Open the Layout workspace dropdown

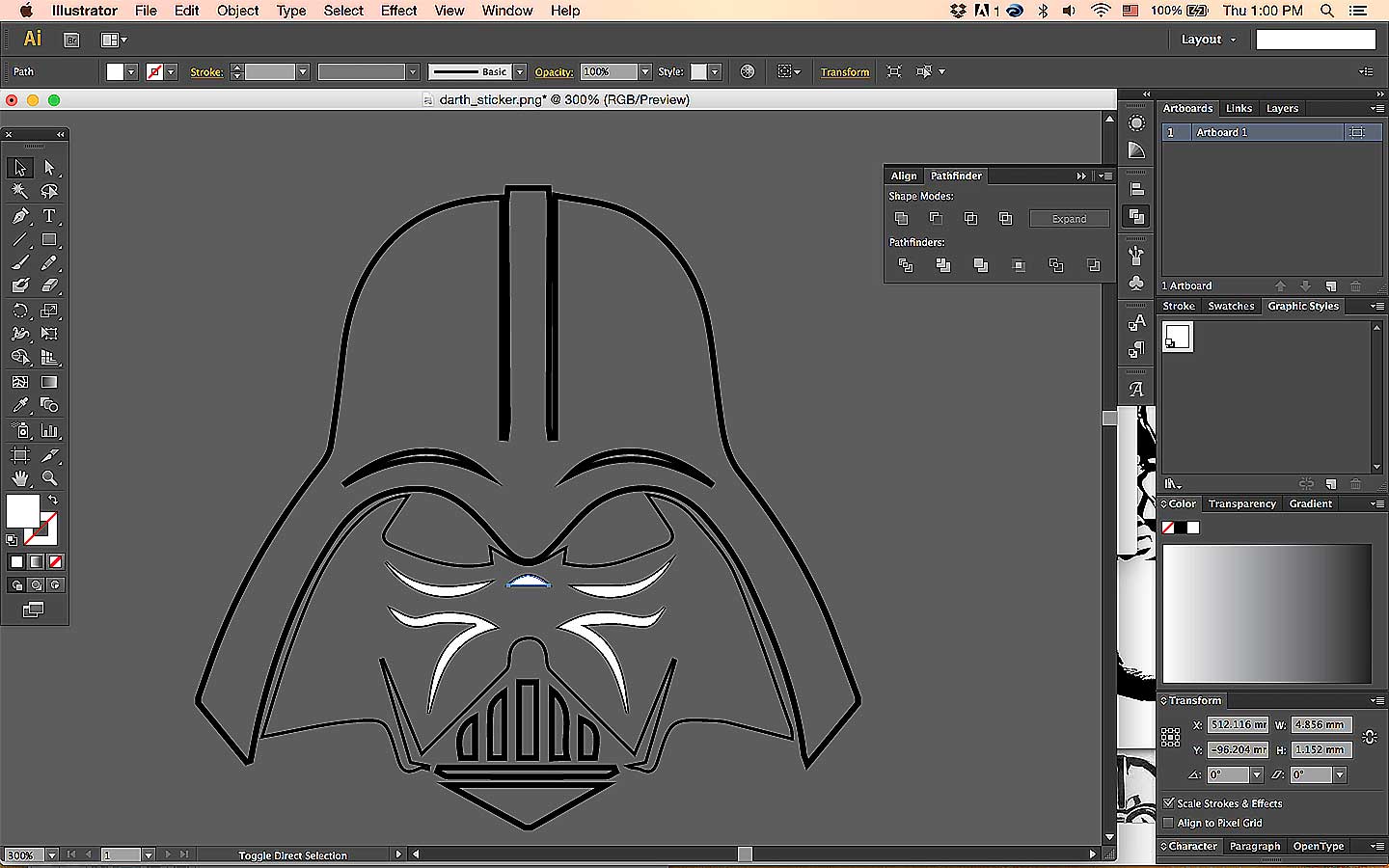tap(1209, 40)
